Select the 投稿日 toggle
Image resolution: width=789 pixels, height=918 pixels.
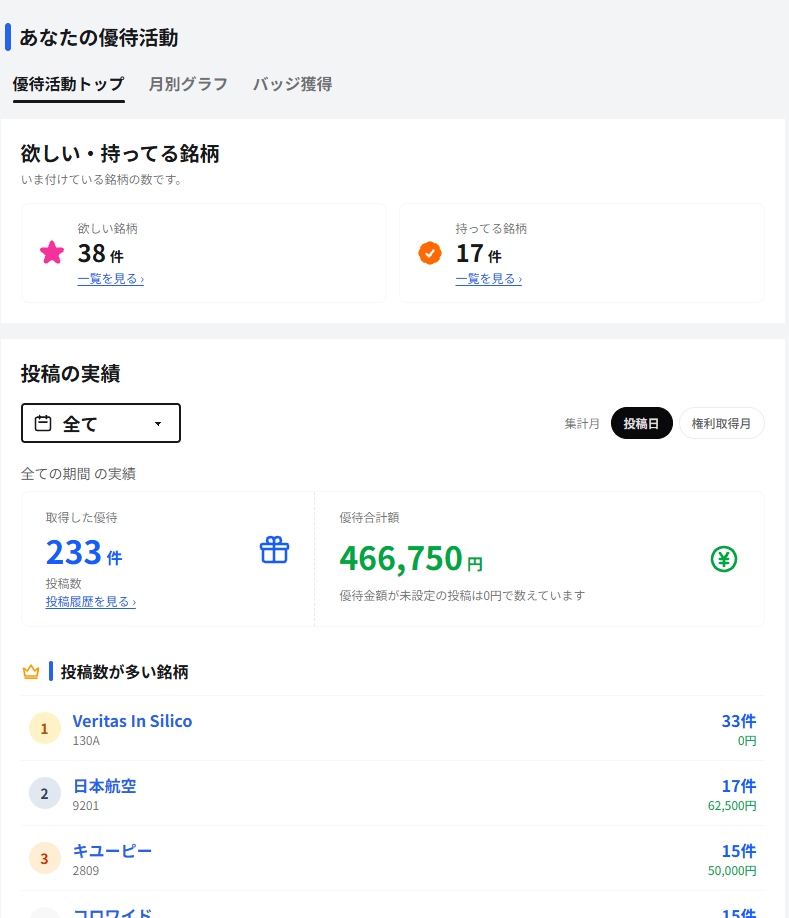tap(642, 423)
